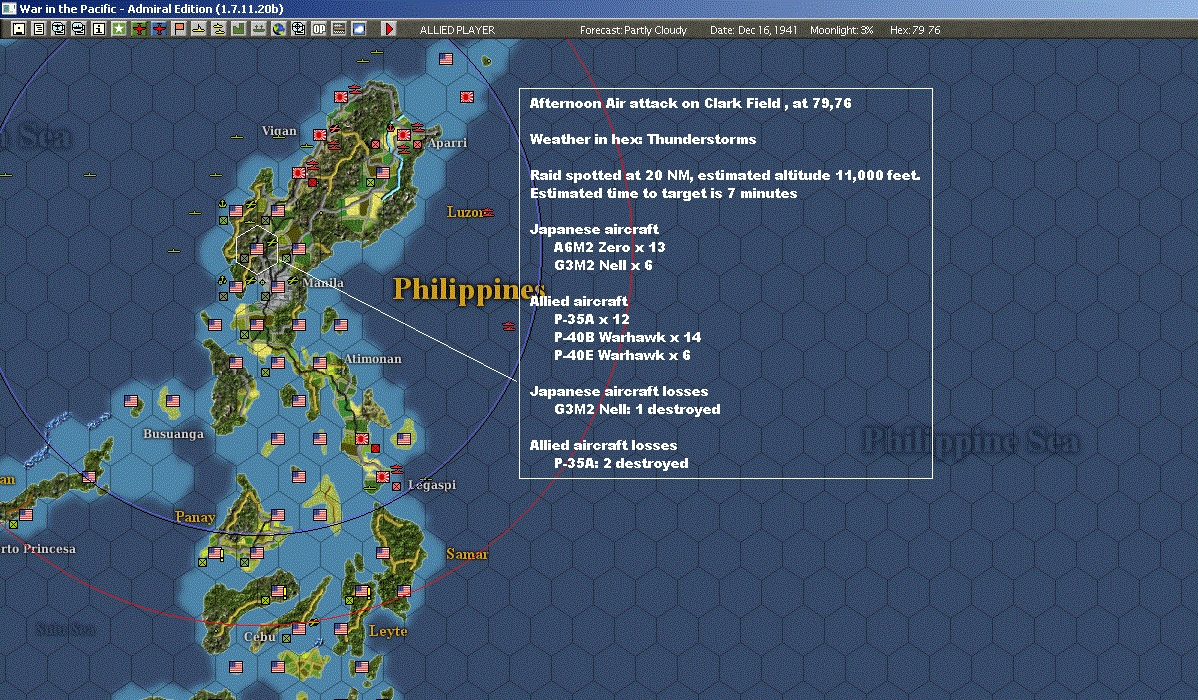This screenshot has height=700, width=1198.
Task: Select US flag in highlighted Clark Field hex
Action: click(x=257, y=248)
